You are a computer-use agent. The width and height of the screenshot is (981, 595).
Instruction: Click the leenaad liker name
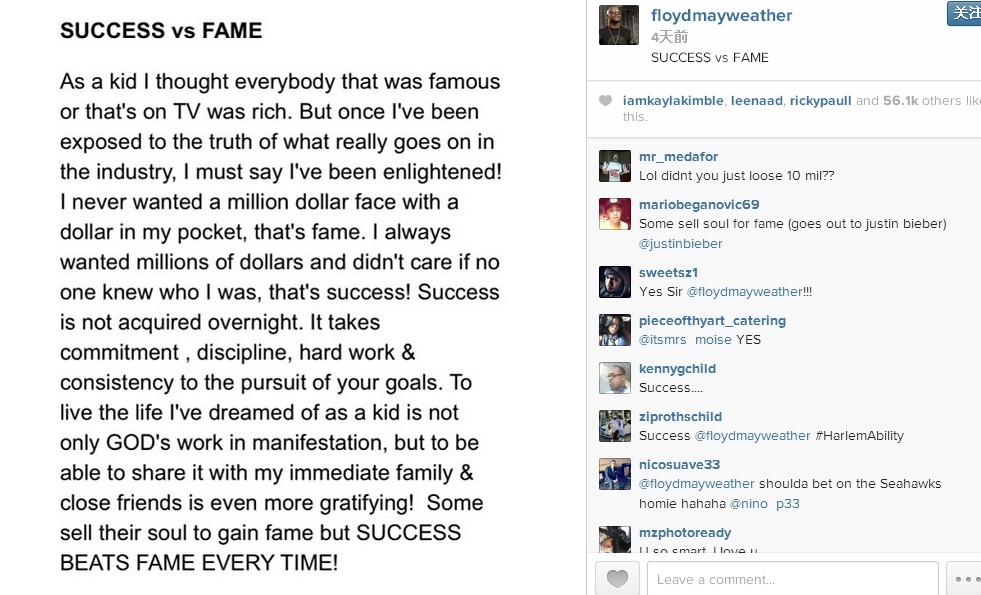tap(756, 101)
